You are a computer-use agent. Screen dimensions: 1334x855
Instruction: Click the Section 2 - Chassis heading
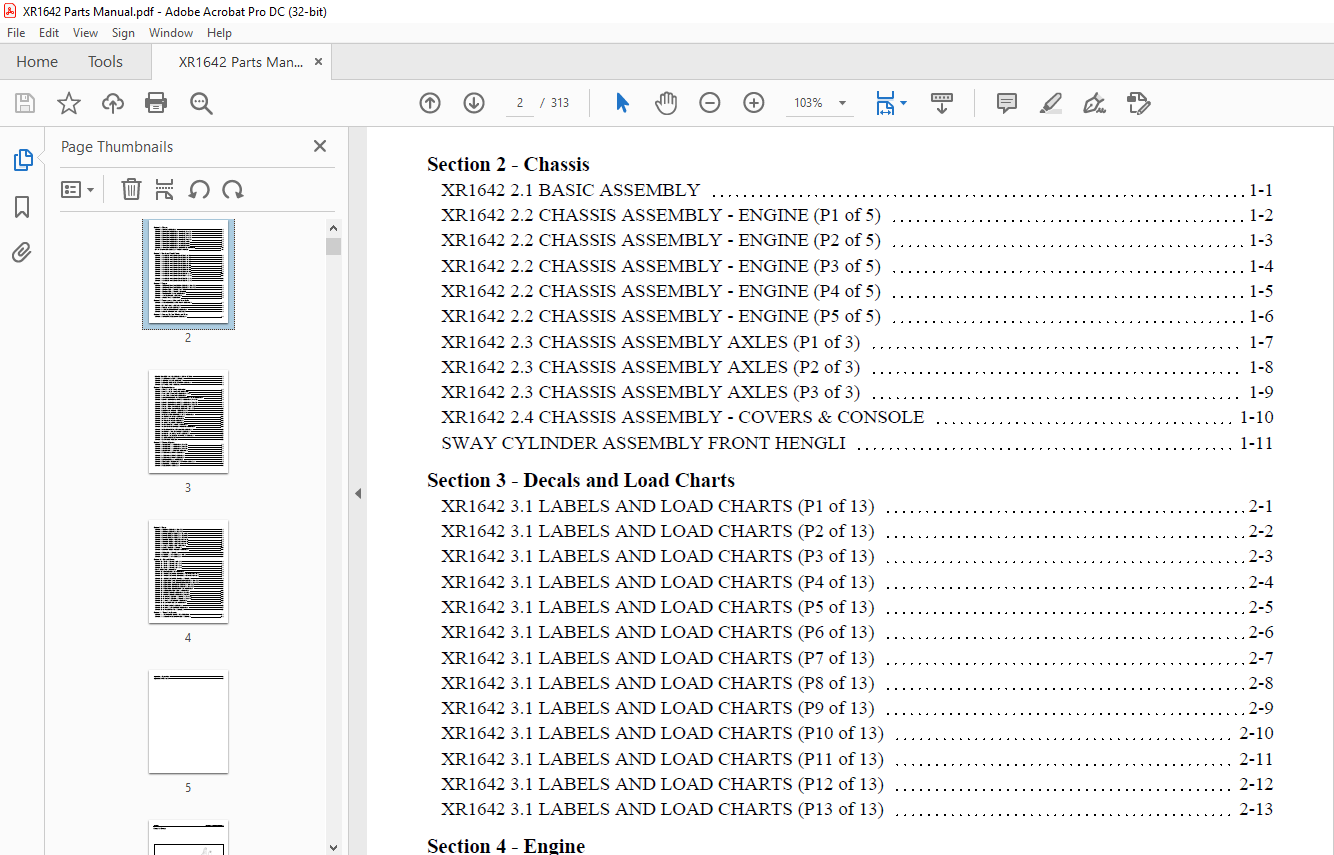[508, 164]
